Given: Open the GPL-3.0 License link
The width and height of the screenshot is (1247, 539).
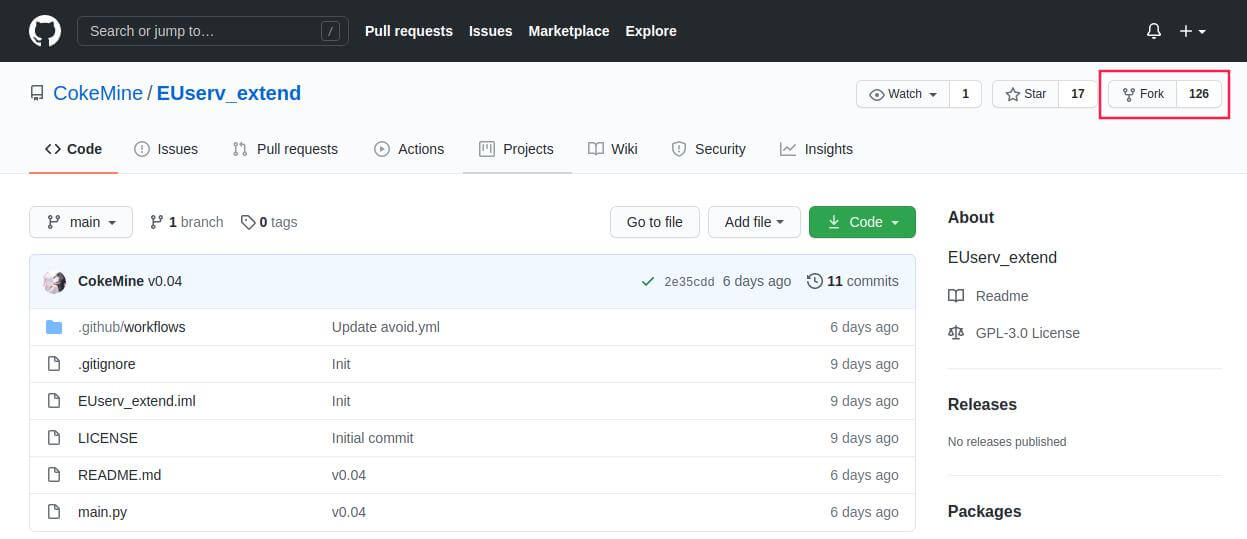Looking at the screenshot, I should pos(1028,333).
